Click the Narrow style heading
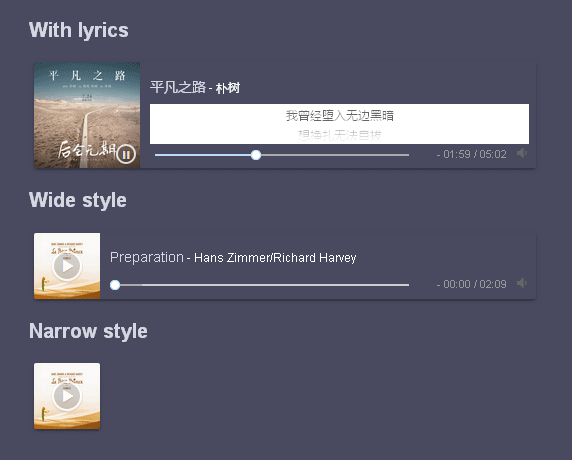The width and height of the screenshot is (572, 460). tap(88, 331)
